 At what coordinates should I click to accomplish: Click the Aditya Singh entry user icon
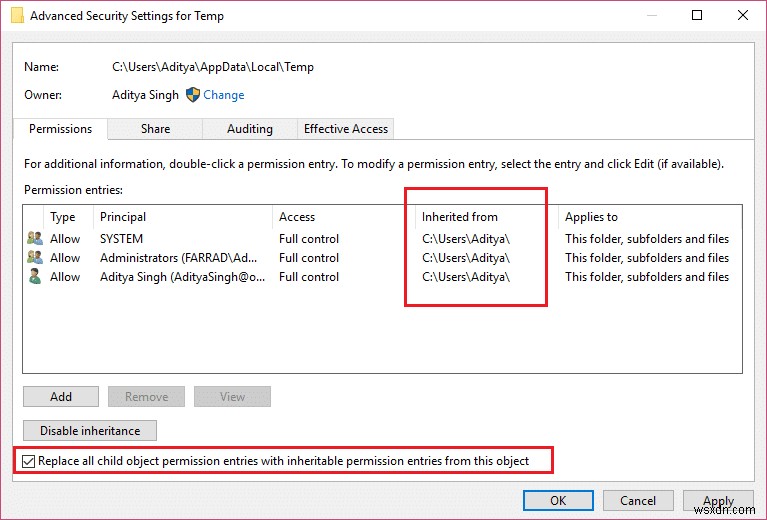[35, 277]
